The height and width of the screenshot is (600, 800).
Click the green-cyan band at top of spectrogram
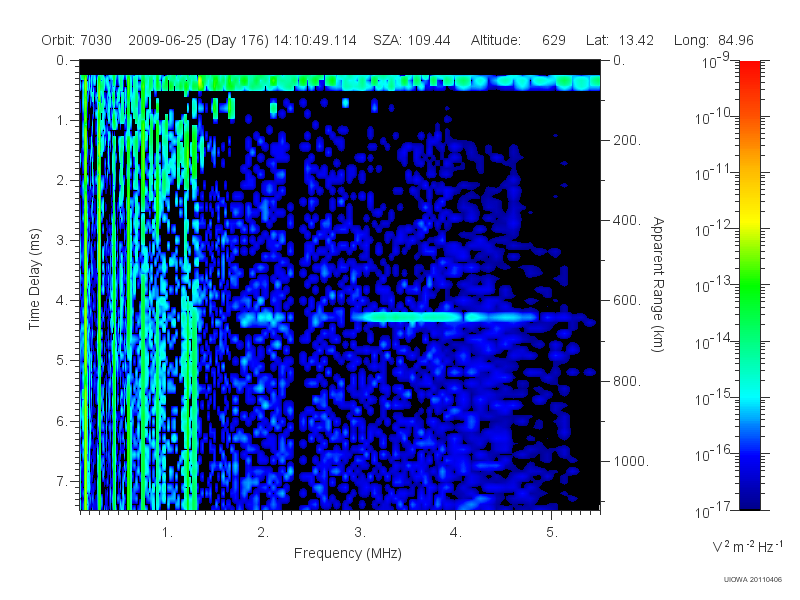click(340, 83)
